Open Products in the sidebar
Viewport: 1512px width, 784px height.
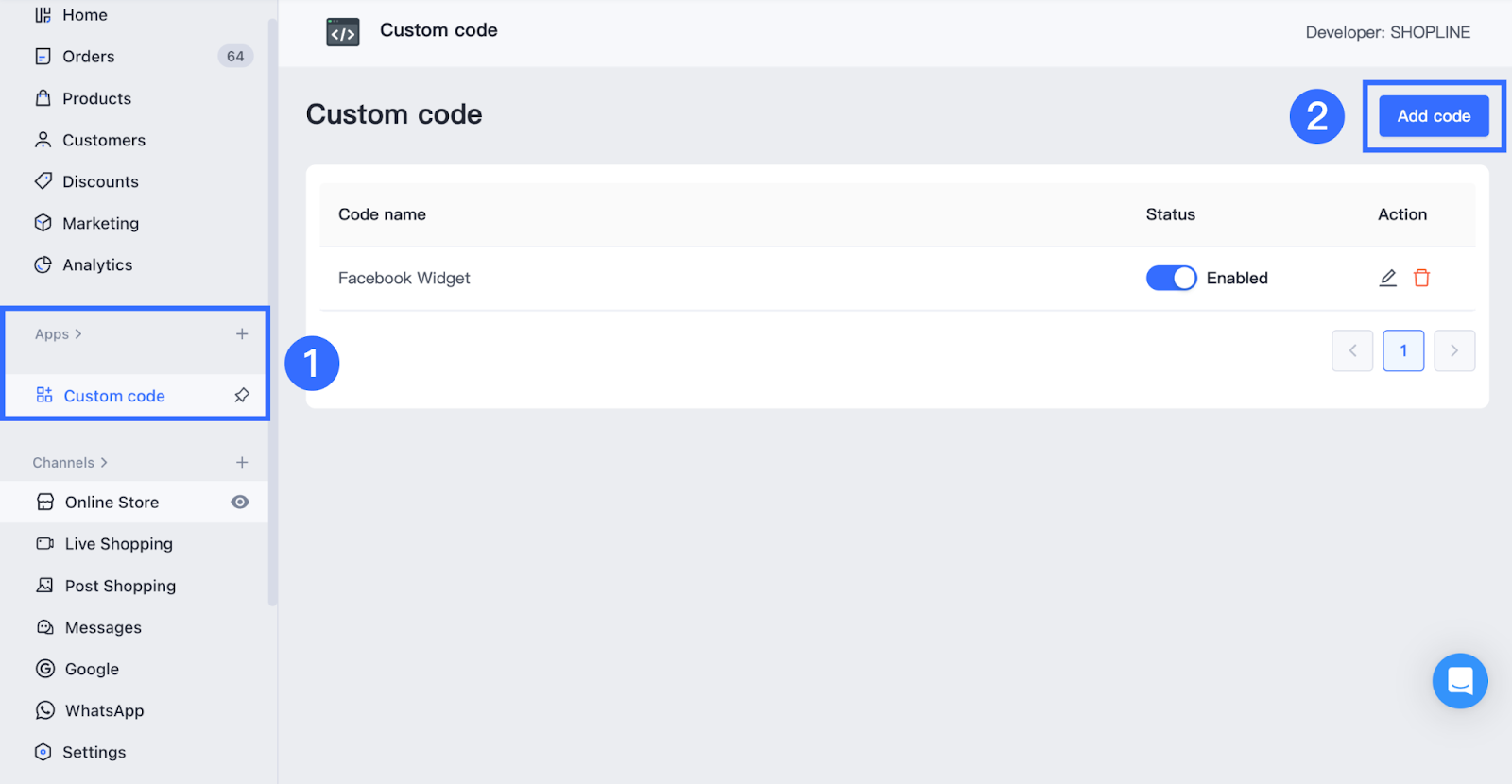tap(96, 98)
